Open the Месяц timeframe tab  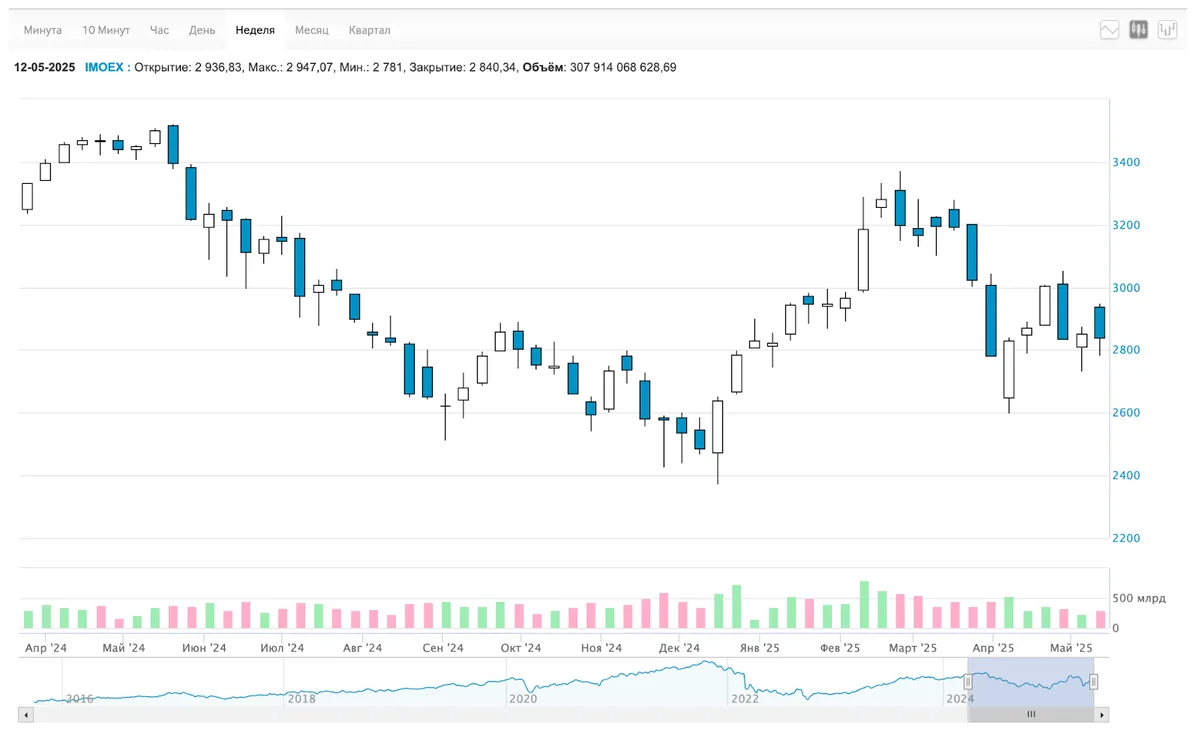coord(312,30)
